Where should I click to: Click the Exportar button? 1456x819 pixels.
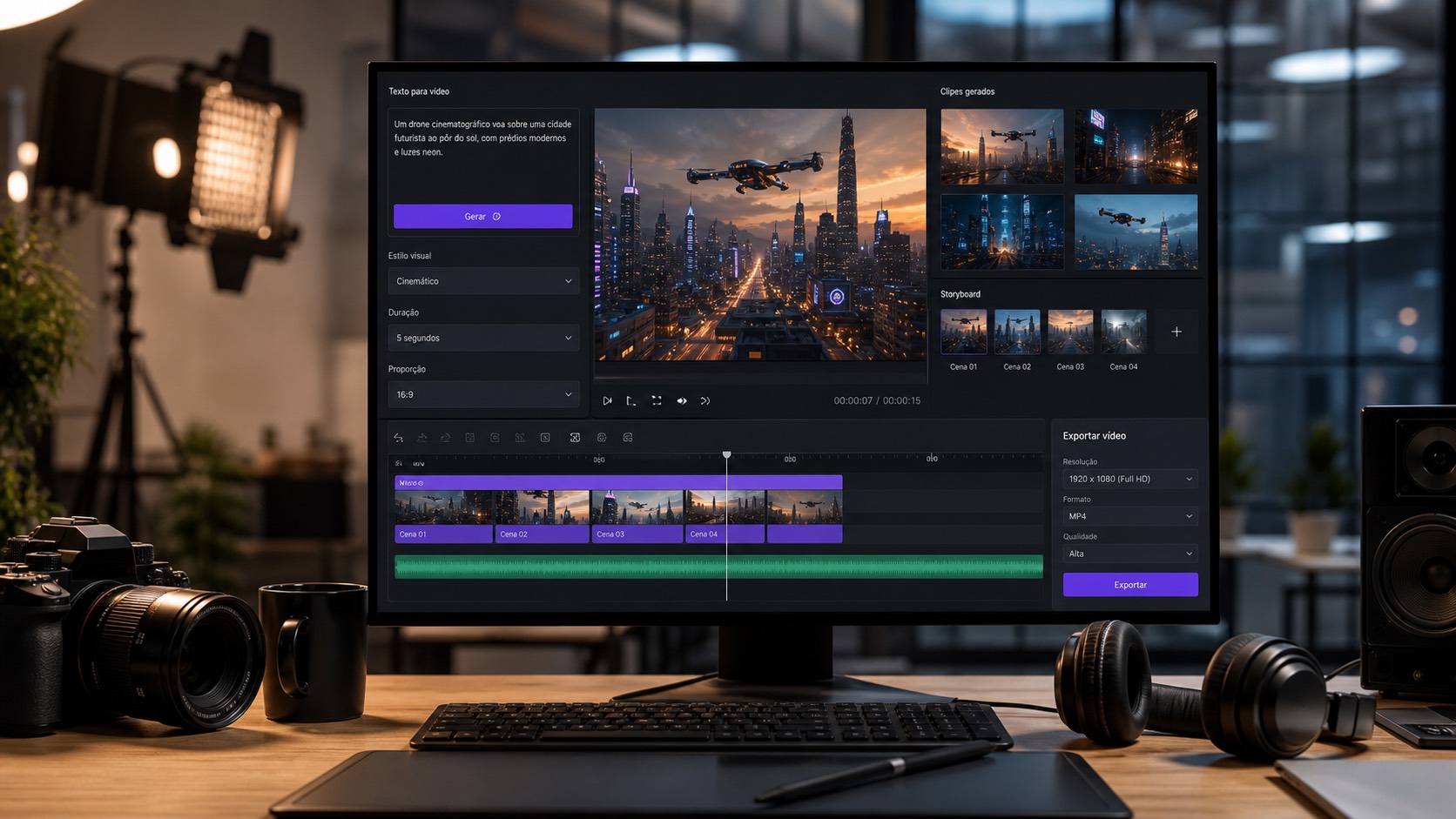click(x=1130, y=585)
